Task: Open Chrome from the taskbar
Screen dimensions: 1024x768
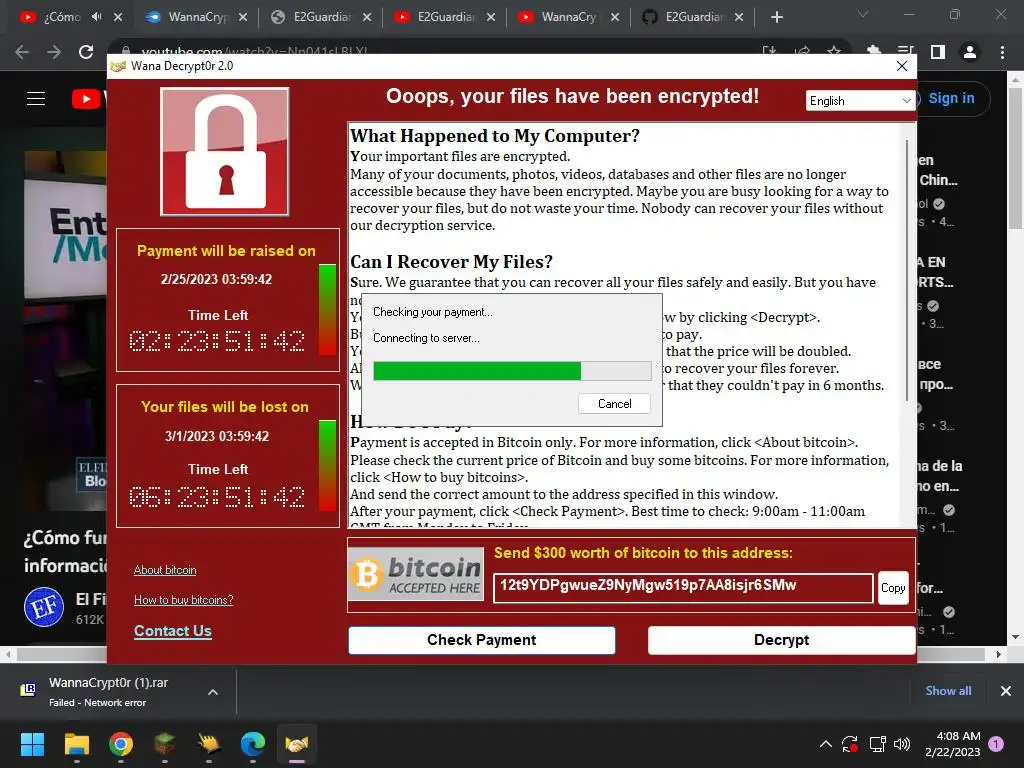Action: coord(121,744)
